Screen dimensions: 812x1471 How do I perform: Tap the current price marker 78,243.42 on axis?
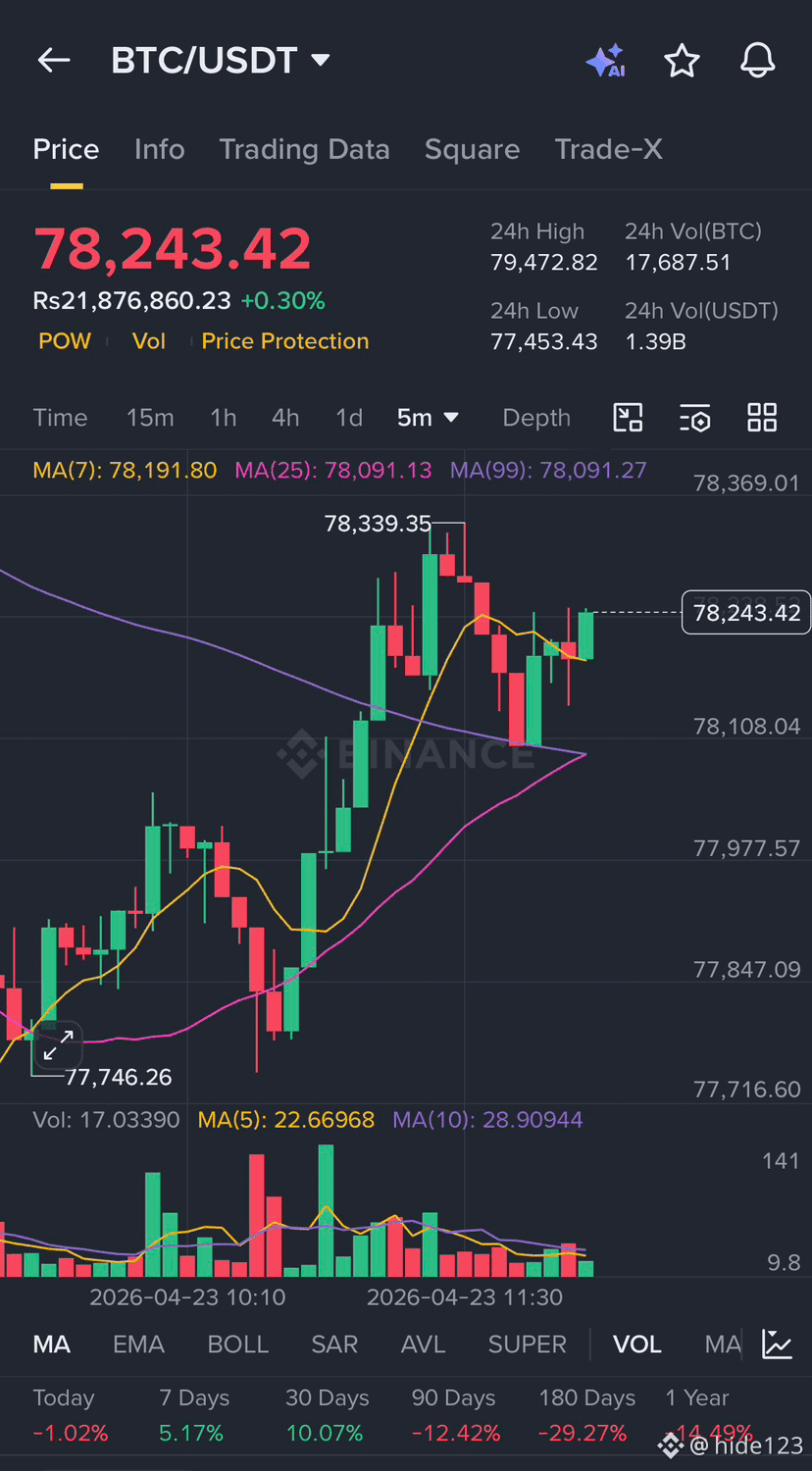pos(746,613)
